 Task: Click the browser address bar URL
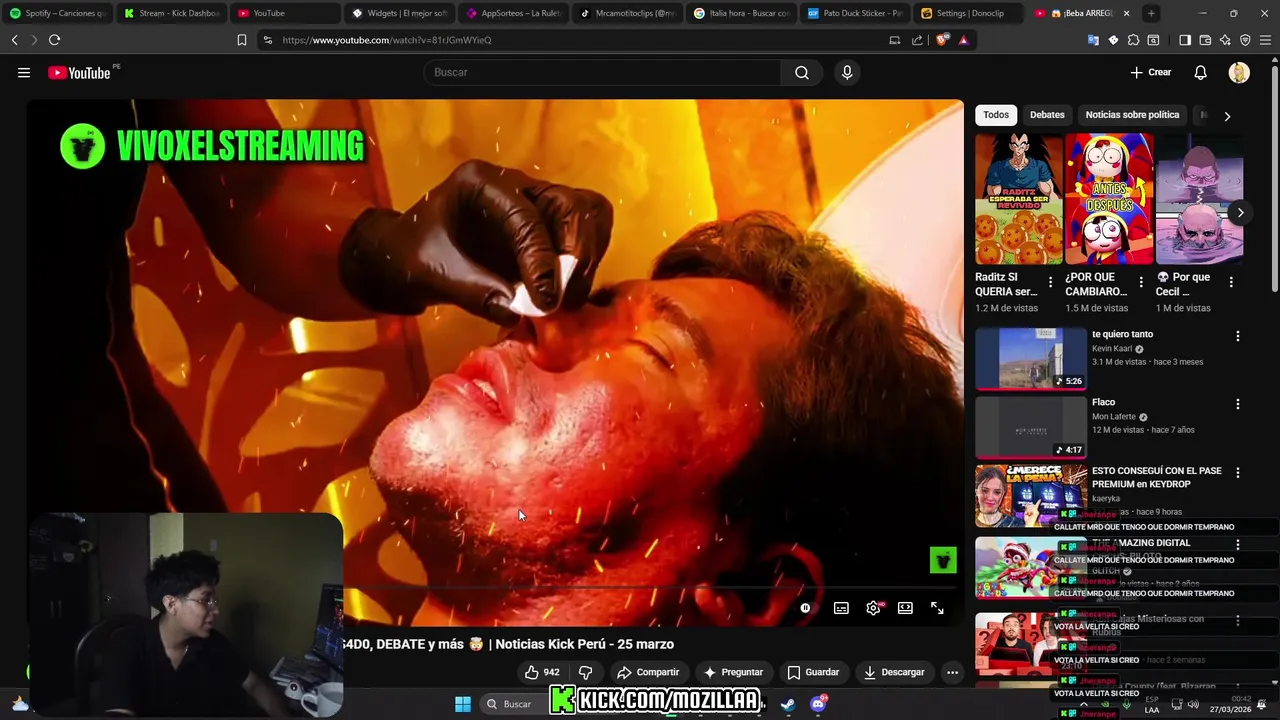(x=387, y=40)
